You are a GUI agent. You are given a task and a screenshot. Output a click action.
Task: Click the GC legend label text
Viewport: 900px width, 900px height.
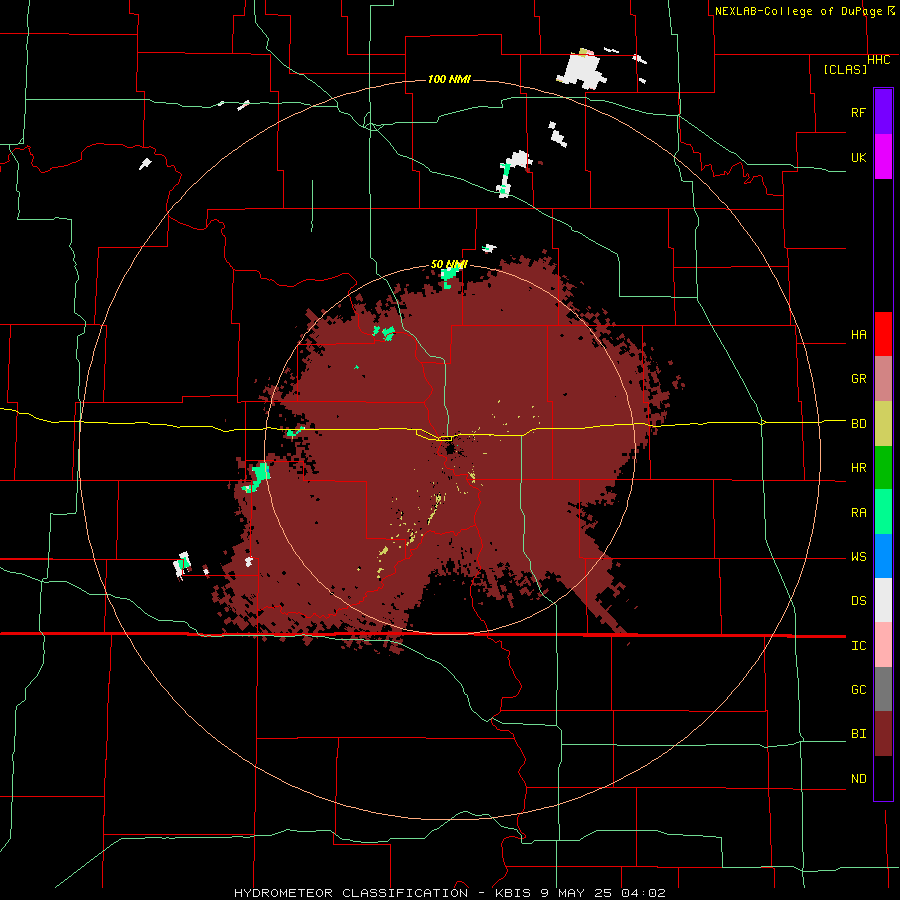click(858, 690)
